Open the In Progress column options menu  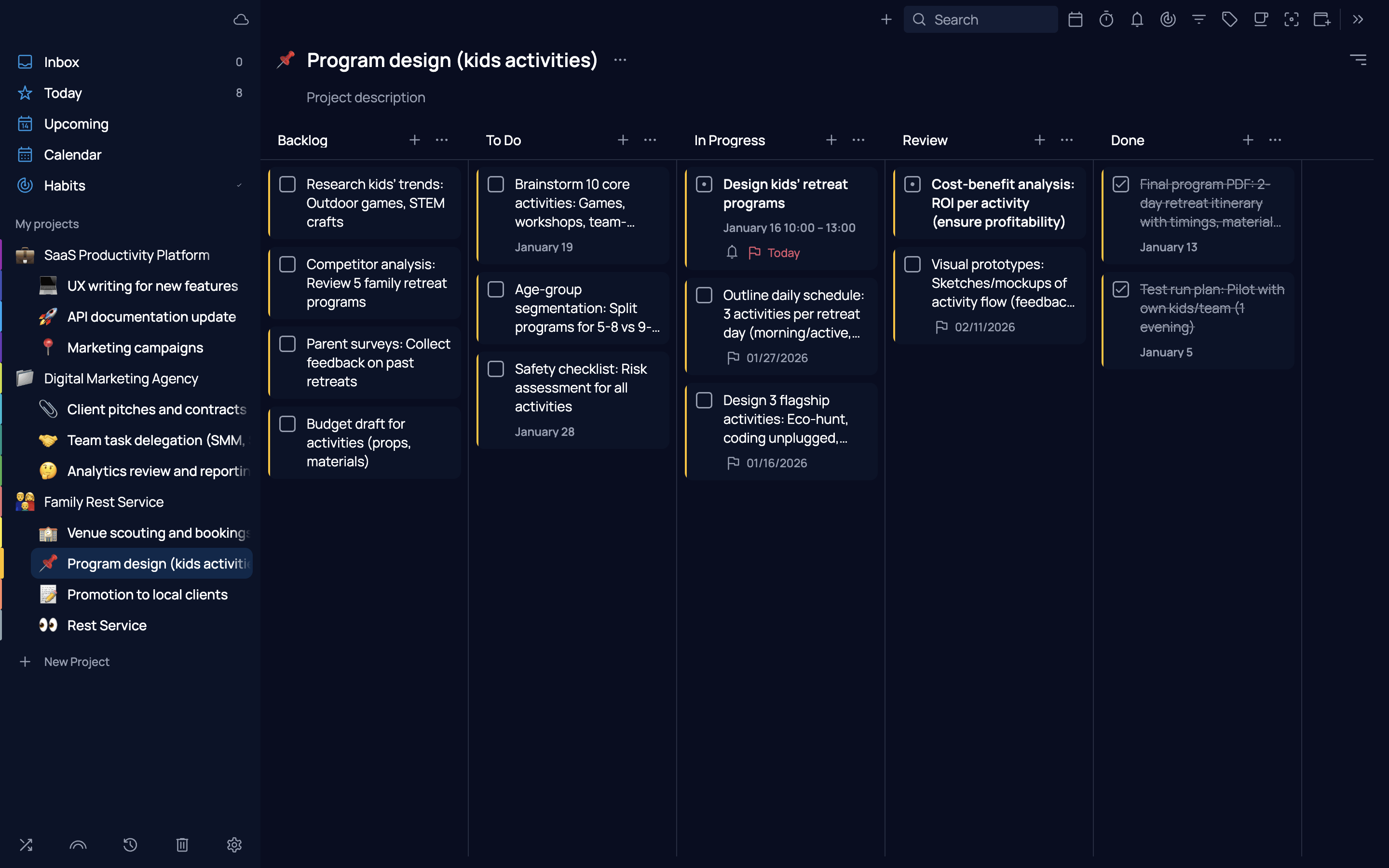click(858, 140)
